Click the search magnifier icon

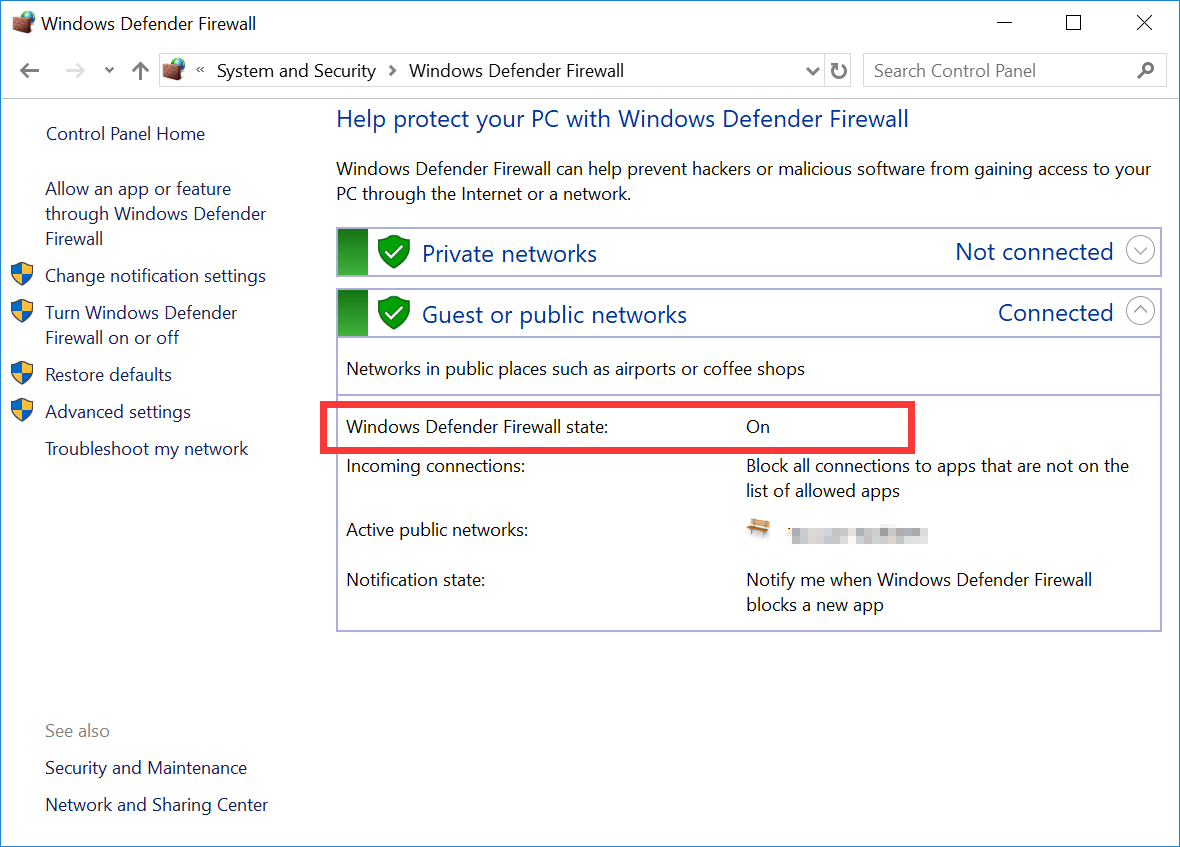[x=1146, y=70]
